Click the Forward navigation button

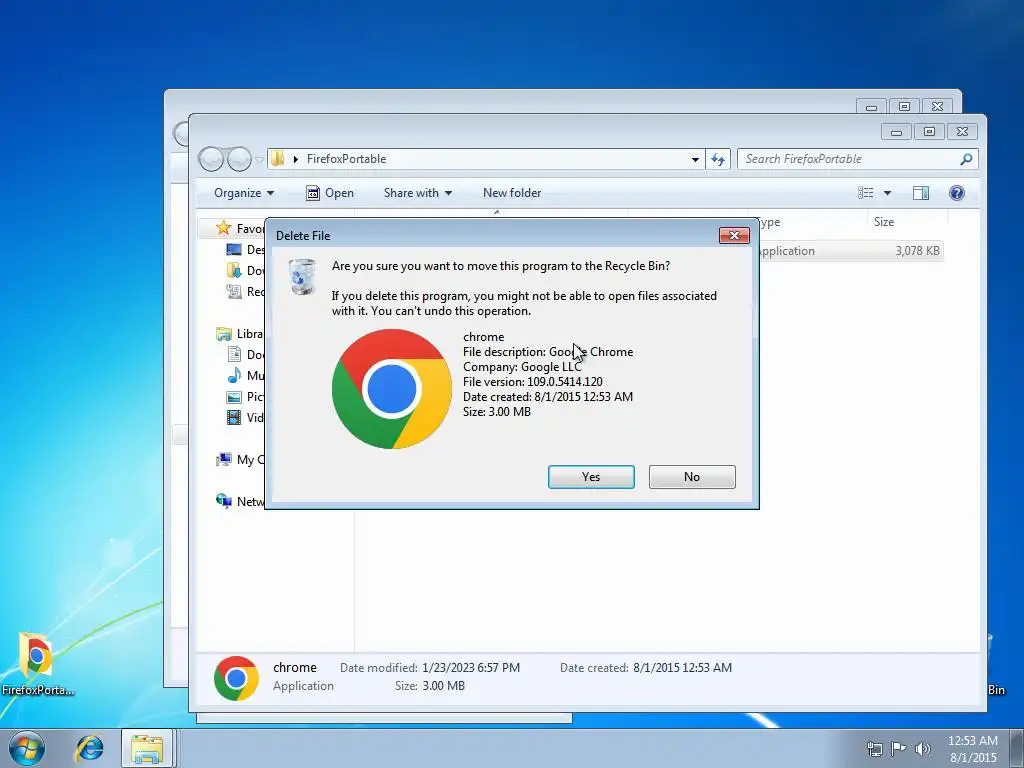239,159
